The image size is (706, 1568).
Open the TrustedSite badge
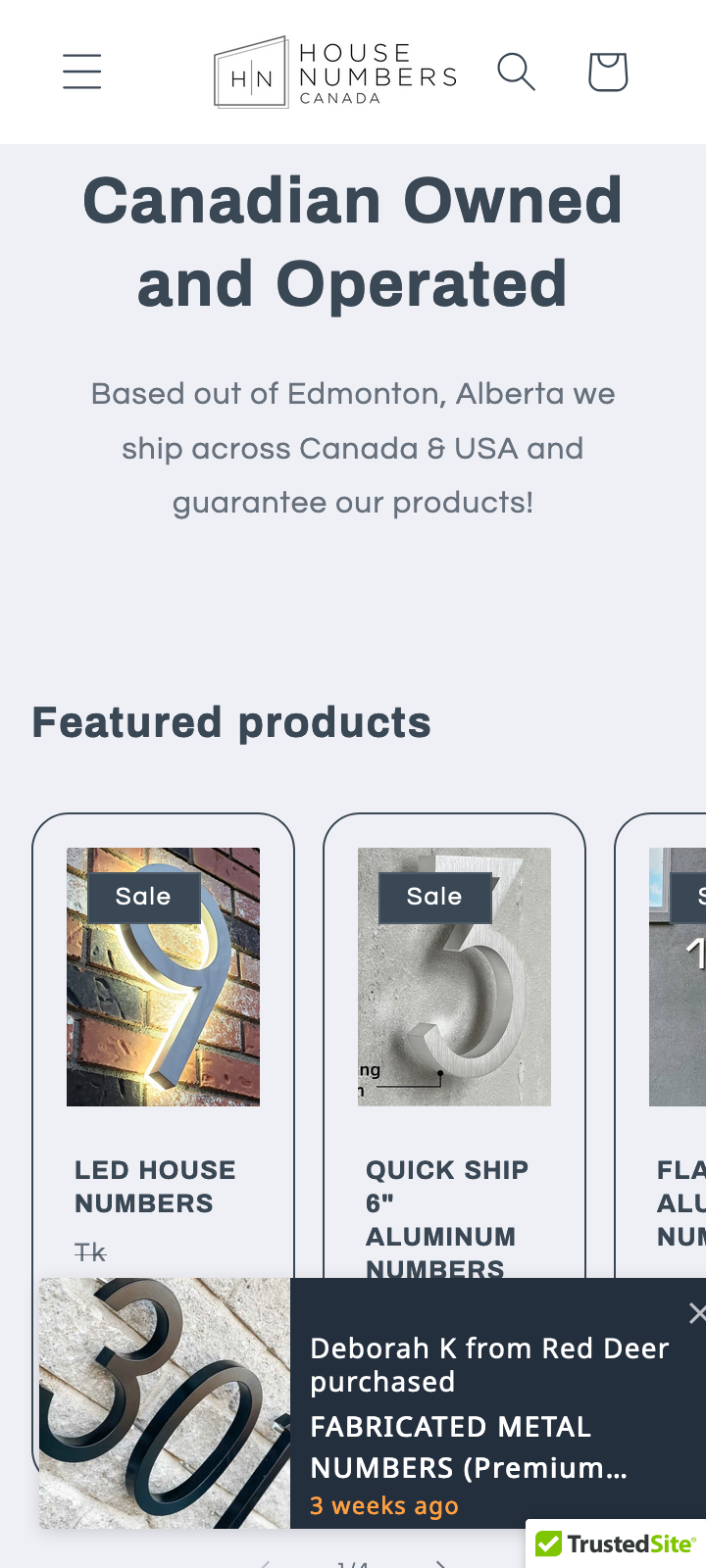[616, 1544]
